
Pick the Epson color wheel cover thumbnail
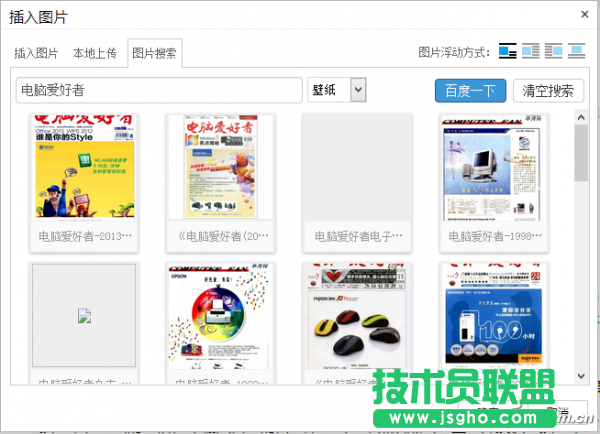pos(219,315)
